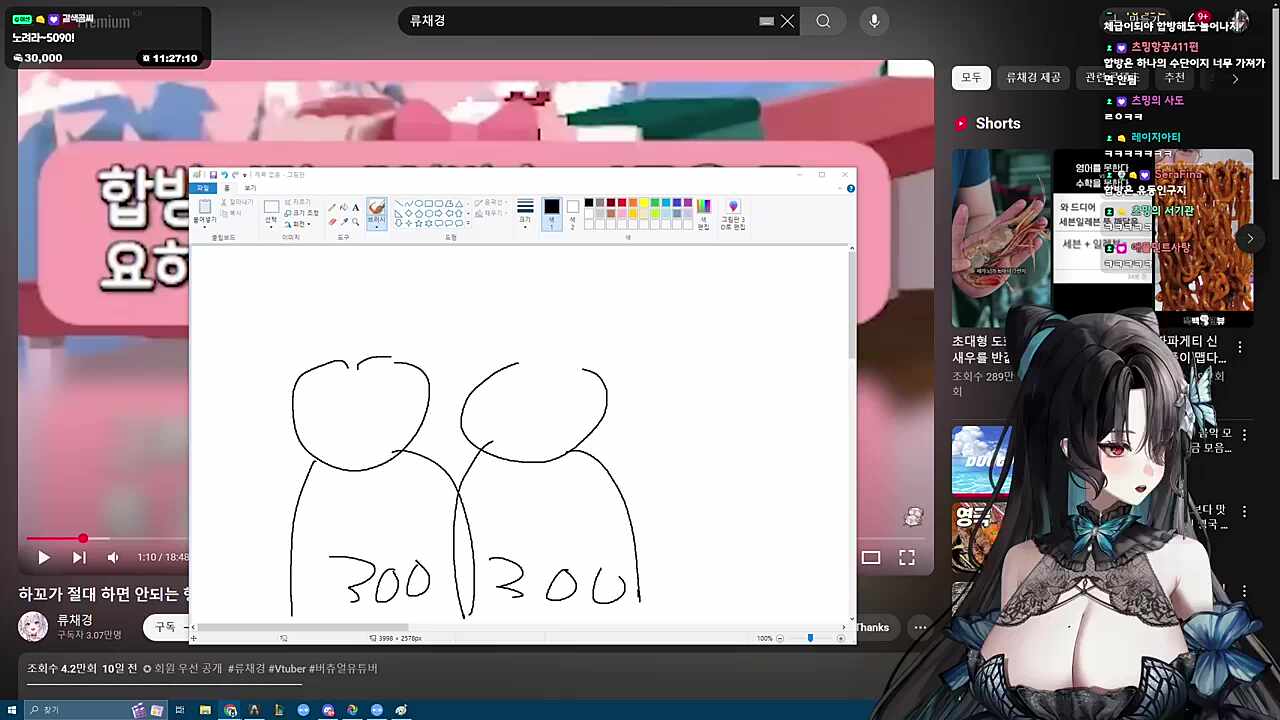
Task: Choose the Eraser tool in Paint
Action: point(332,222)
